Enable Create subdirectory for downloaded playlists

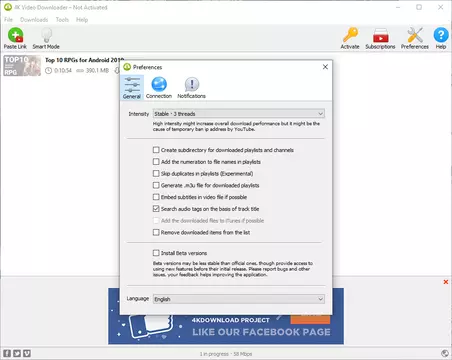tap(156, 150)
